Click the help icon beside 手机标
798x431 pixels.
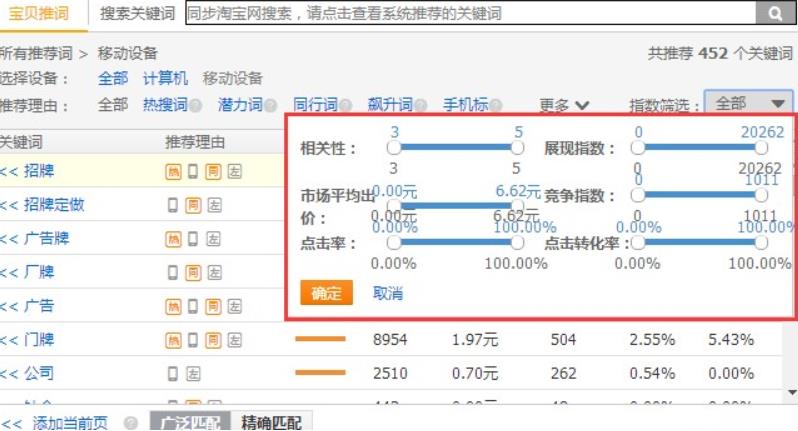tap(496, 105)
